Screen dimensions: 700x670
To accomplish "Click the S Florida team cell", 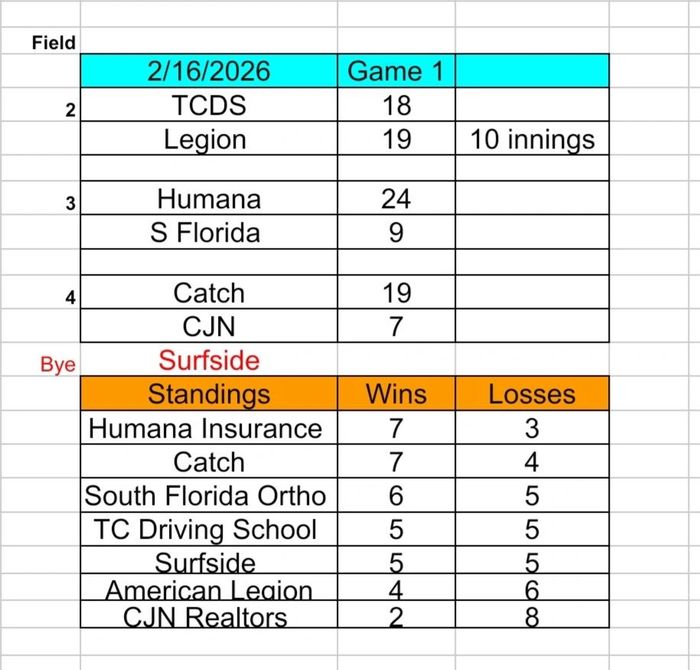I will [x=208, y=233].
